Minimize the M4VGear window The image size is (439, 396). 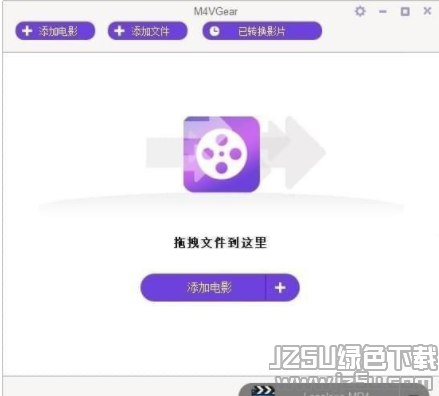coord(383,12)
